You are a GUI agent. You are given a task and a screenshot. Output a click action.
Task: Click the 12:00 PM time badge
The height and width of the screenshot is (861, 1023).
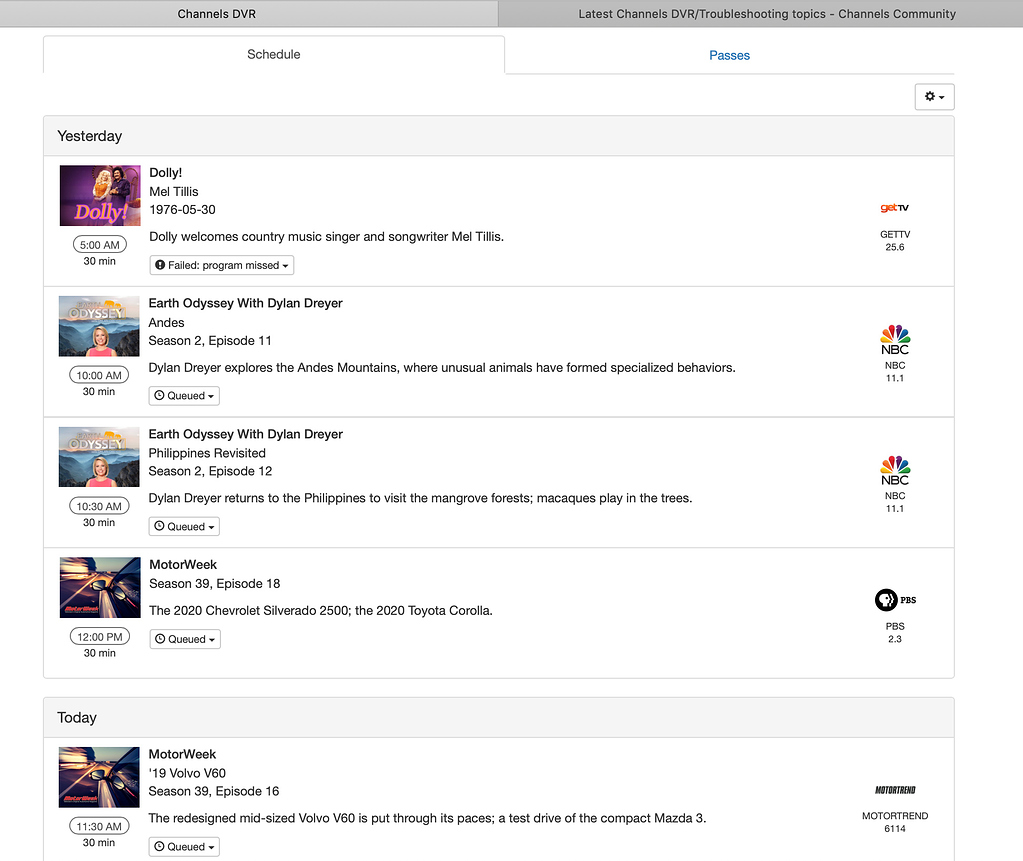[x=99, y=637]
